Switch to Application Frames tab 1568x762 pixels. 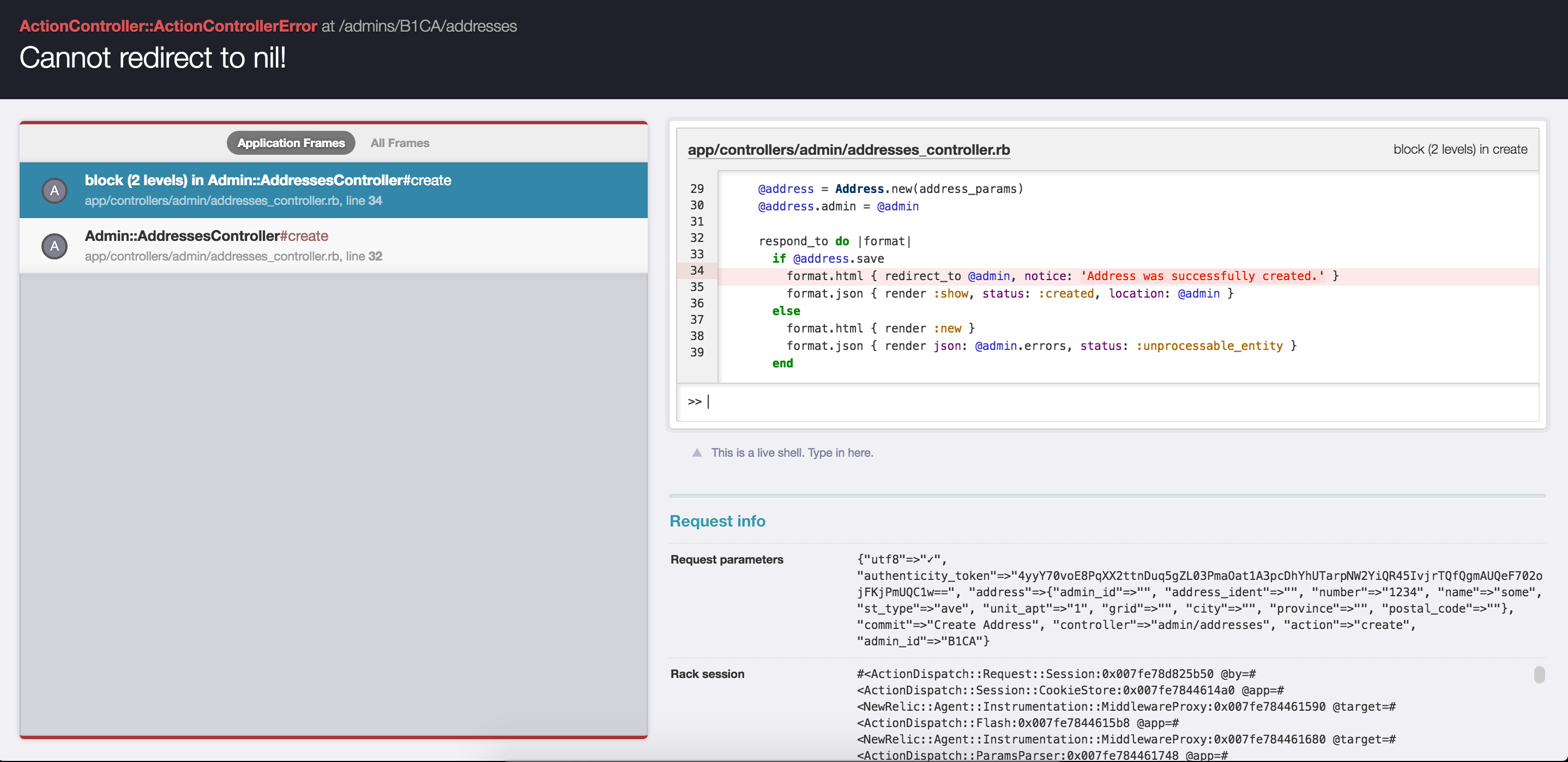tap(291, 143)
